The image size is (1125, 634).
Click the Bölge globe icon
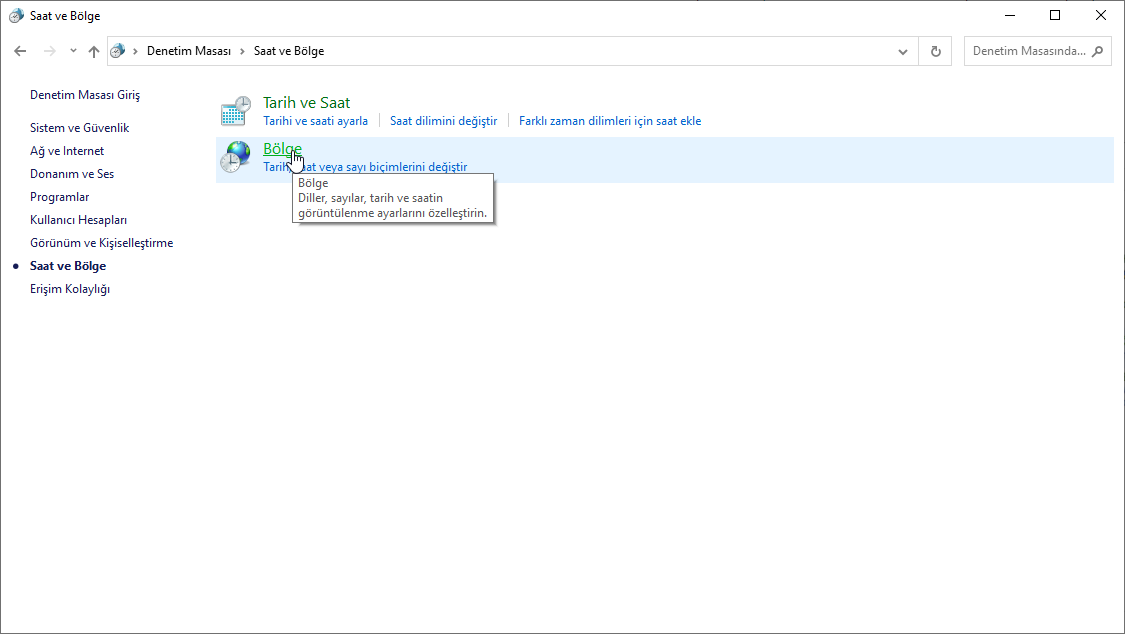(x=236, y=157)
